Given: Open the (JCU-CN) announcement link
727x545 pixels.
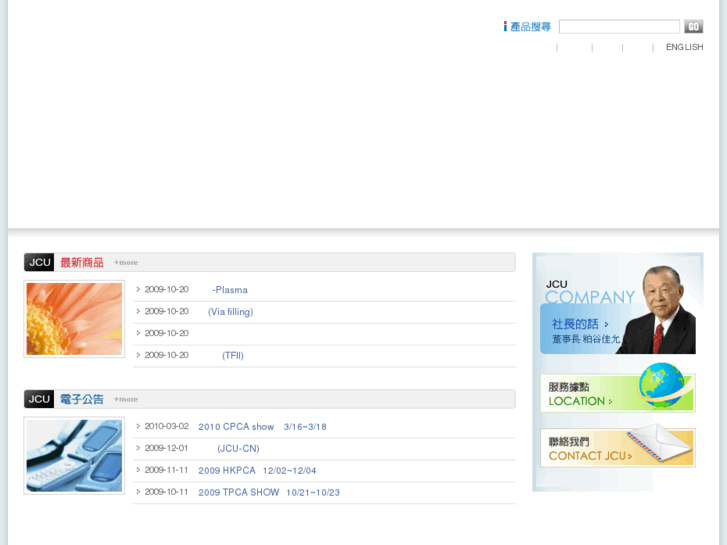Looking at the screenshot, I should click(238, 449).
